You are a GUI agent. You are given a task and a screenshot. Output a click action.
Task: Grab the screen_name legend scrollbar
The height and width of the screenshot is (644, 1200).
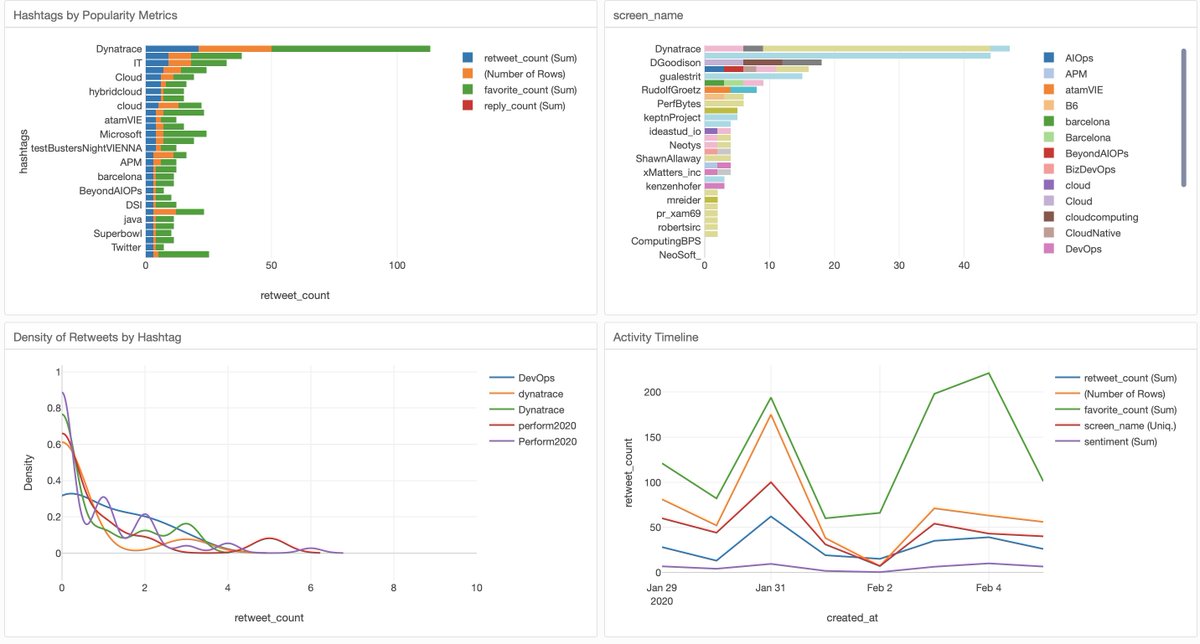tap(1184, 118)
